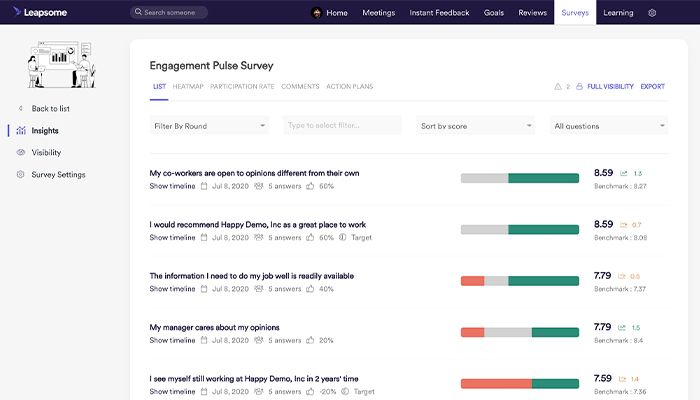This screenshot has height=400, width=700.
Task: Expand the Filter By Round dropdown
Action: [x=209, y=126]
